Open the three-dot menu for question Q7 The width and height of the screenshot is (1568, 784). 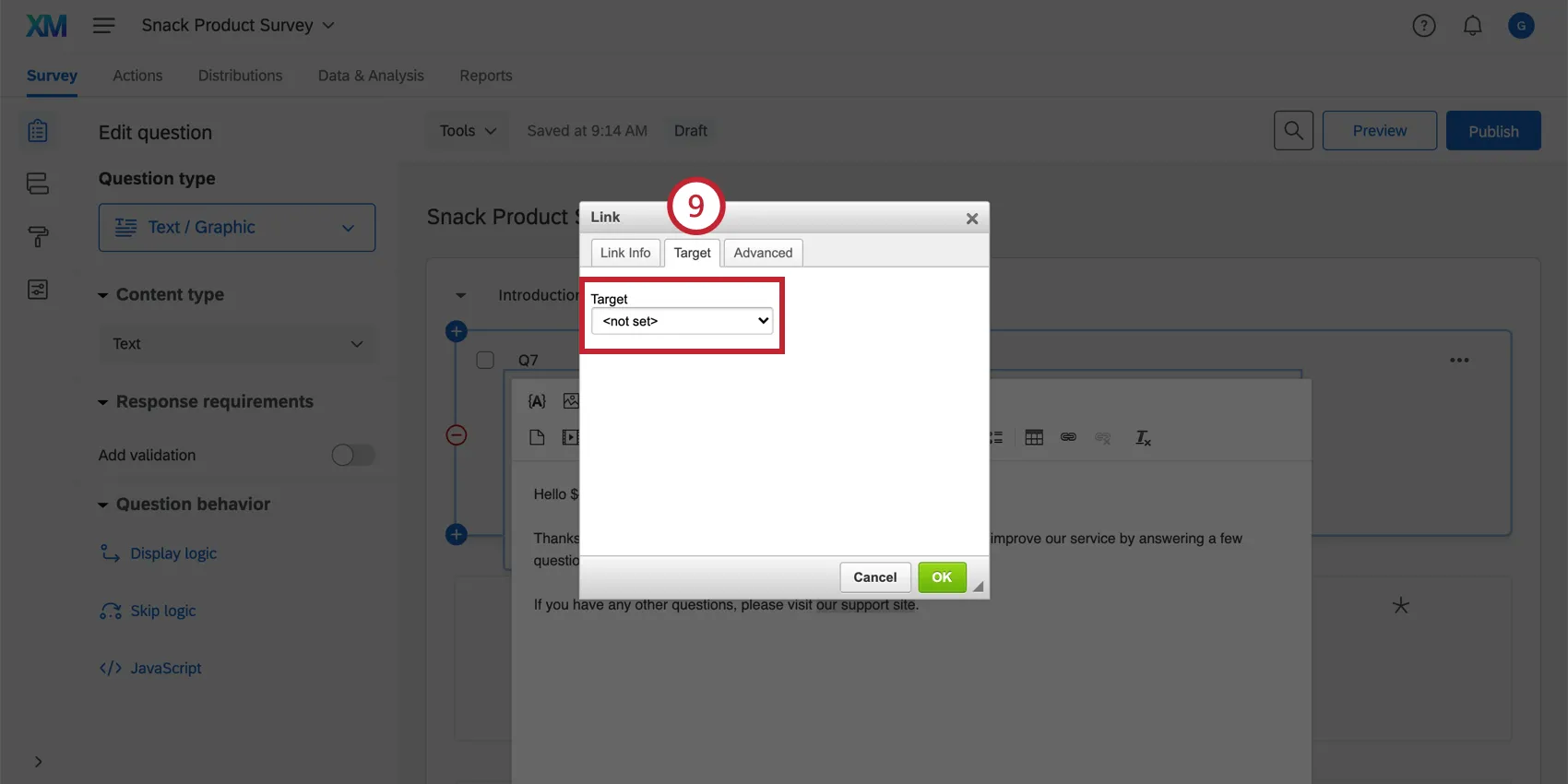point(1459,361)
